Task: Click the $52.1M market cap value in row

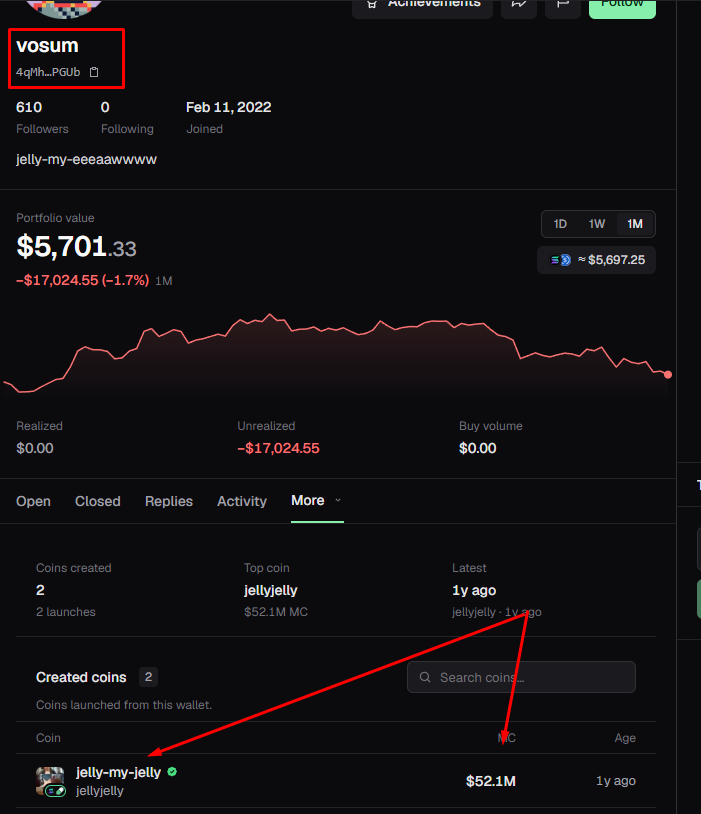Action: coord(491,781)
